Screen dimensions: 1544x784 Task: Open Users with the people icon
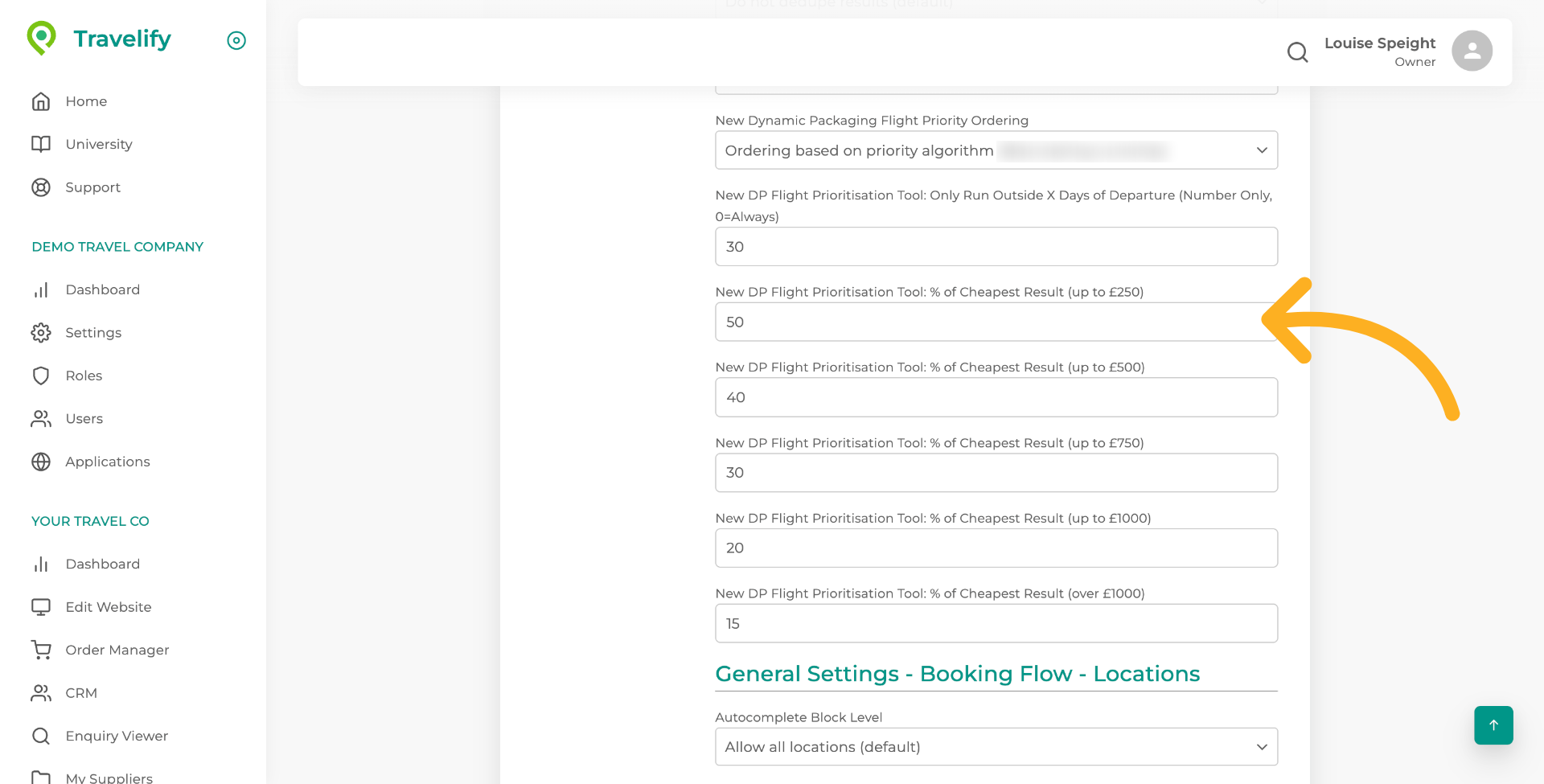tap(41, 419)
